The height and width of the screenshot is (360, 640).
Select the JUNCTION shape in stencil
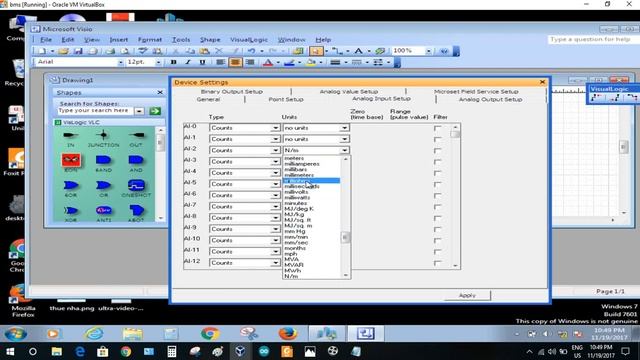tap(103, 138)
